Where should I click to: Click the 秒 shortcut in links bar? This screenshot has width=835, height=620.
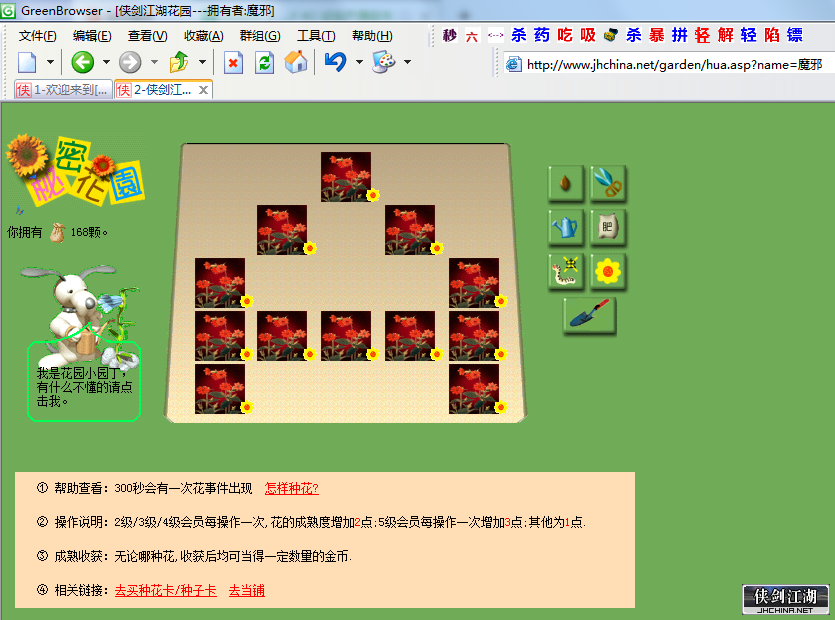pyautogui.click(x=449, y=35)
